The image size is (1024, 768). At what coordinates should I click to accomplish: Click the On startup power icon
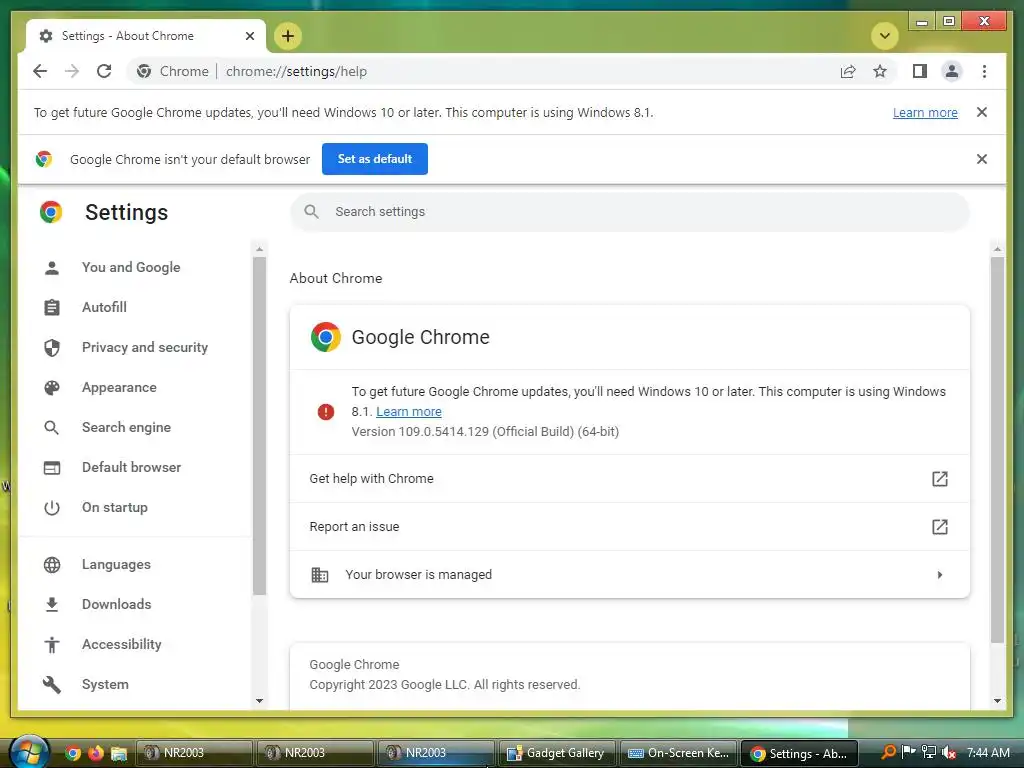click(52, 507)
